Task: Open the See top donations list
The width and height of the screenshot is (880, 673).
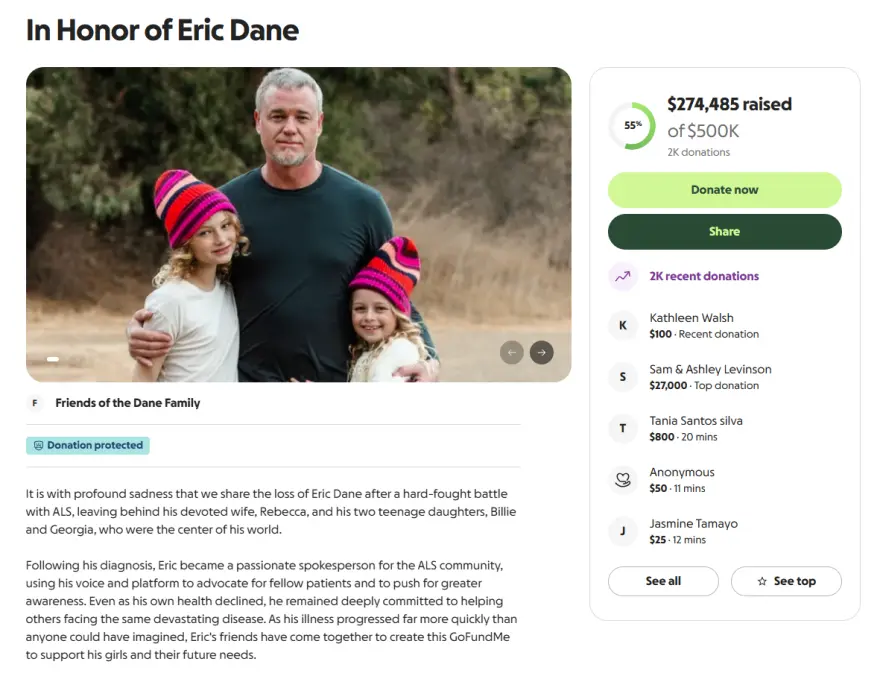Action: 786,581
